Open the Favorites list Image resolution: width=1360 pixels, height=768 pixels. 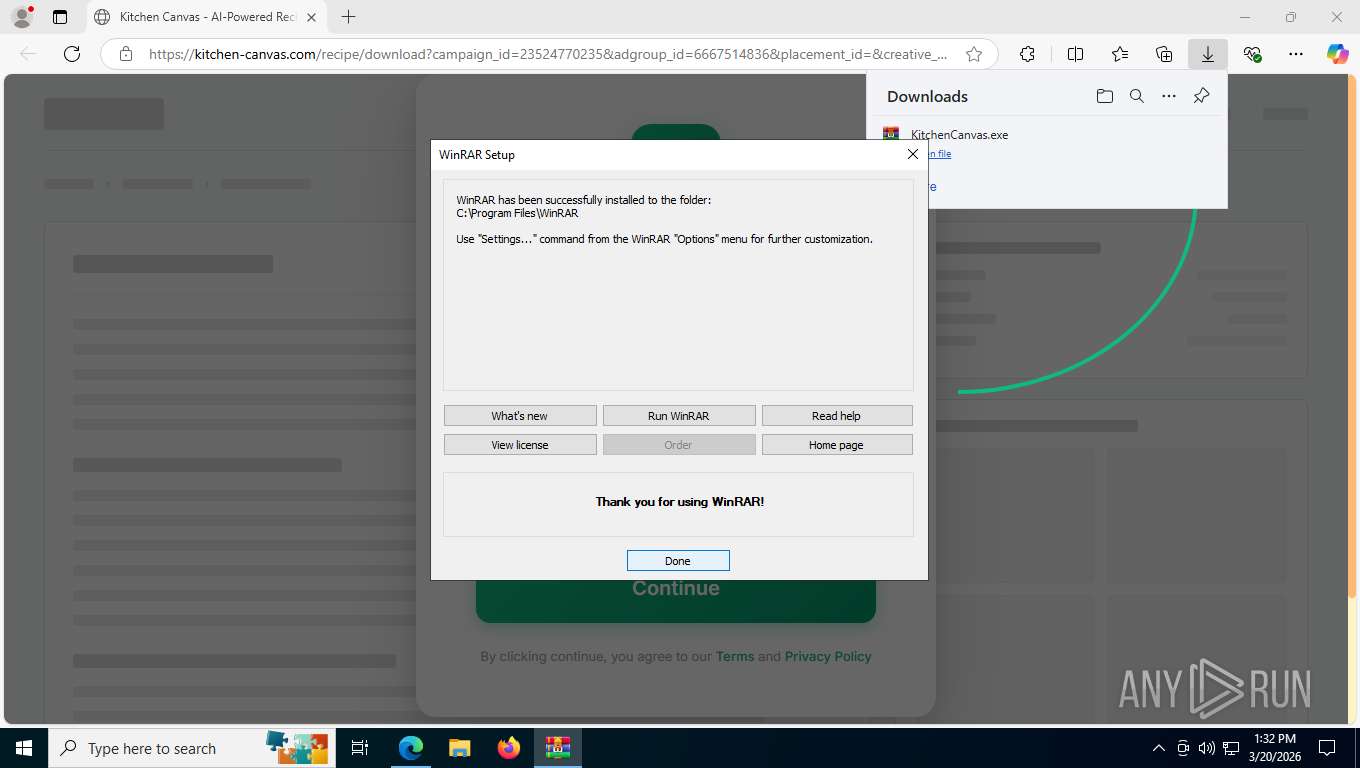coord(1120,54)
